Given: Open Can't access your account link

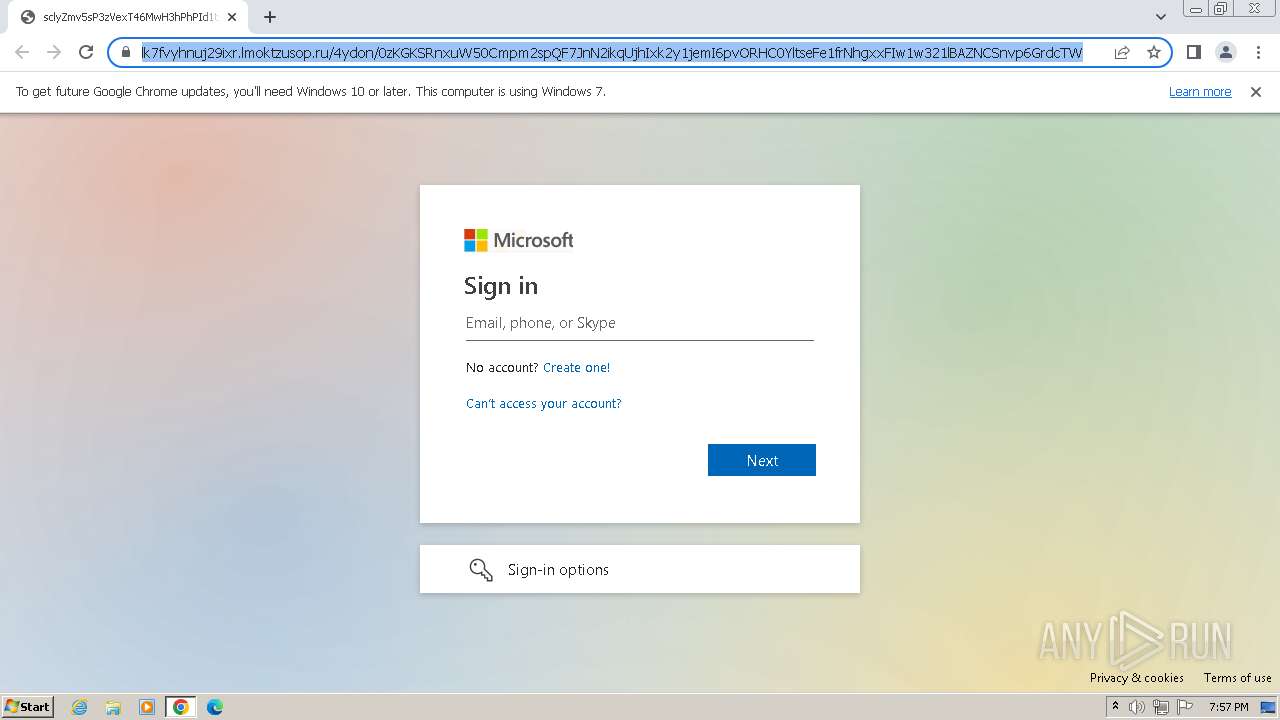Looking at the screenshot, I should [x=543, y=403].
